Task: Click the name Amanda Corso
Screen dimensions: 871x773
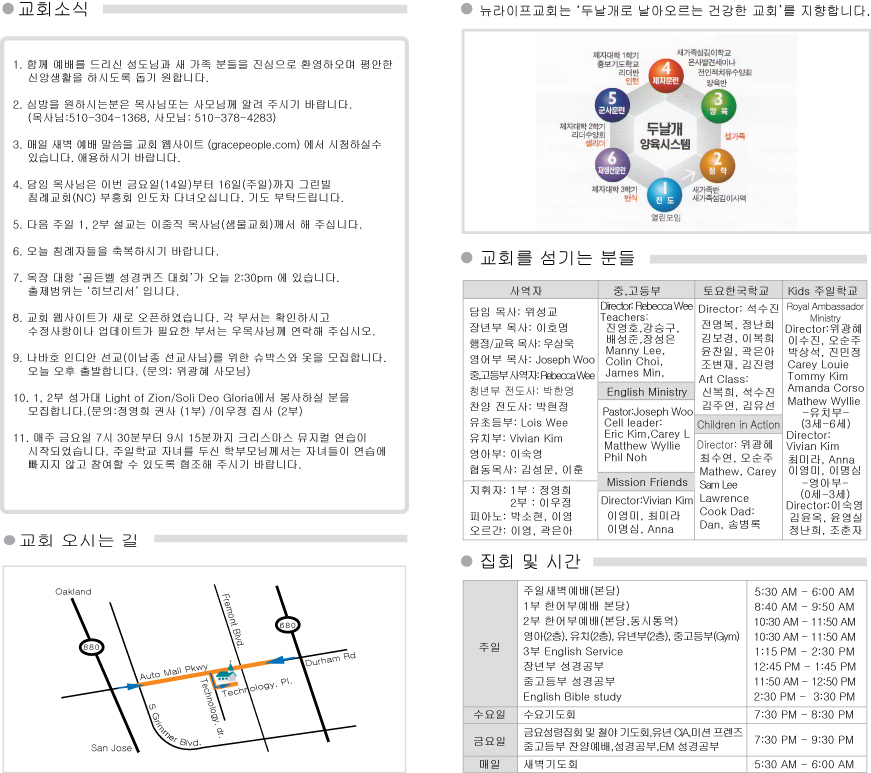Action: pos(825,388)
